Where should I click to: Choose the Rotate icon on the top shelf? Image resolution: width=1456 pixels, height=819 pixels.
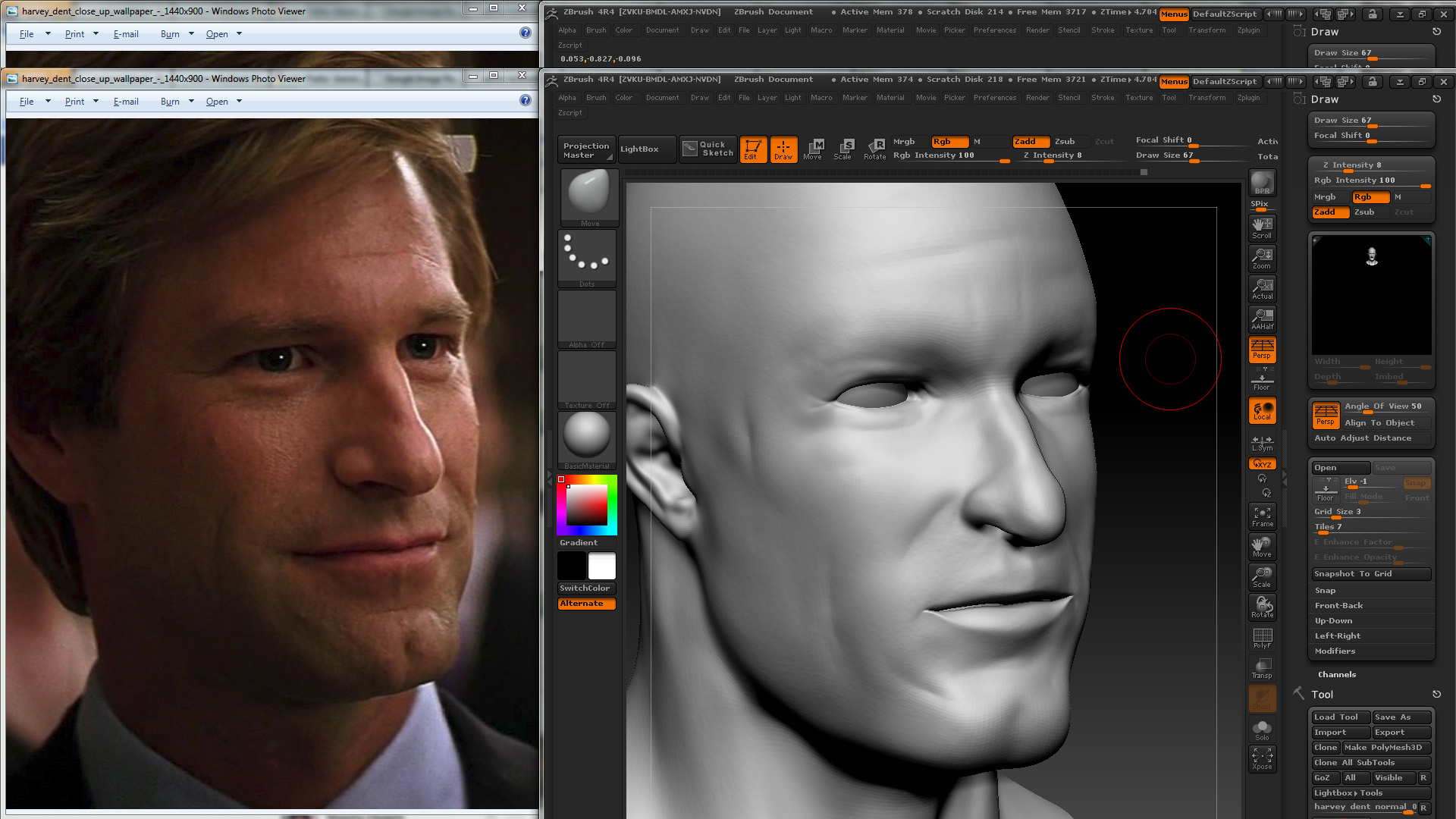point(874,149)
